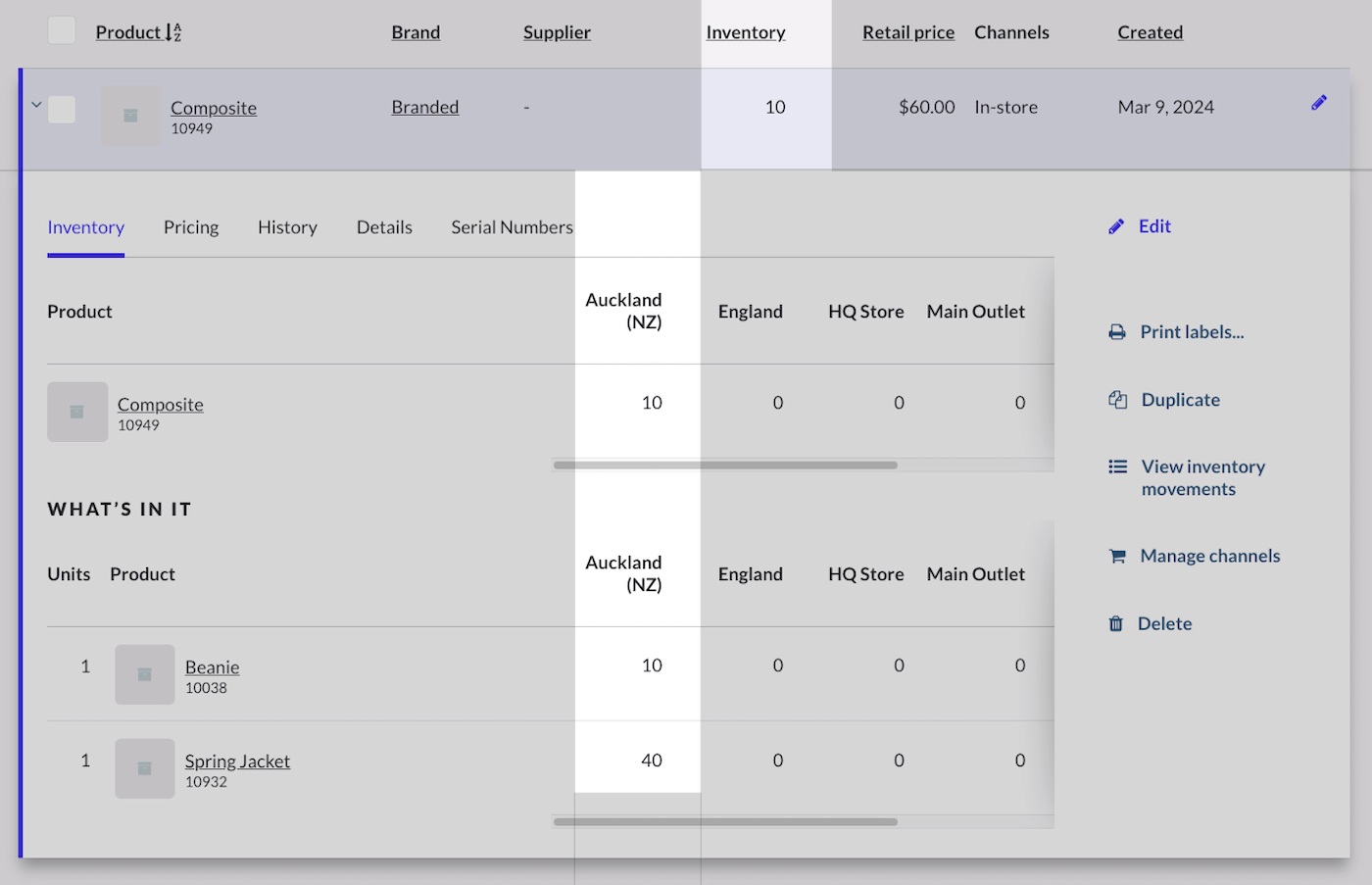The image size is (1372, 885).
Task: Click the inventory table horizontal scrollbar
Action: (725, 466)
